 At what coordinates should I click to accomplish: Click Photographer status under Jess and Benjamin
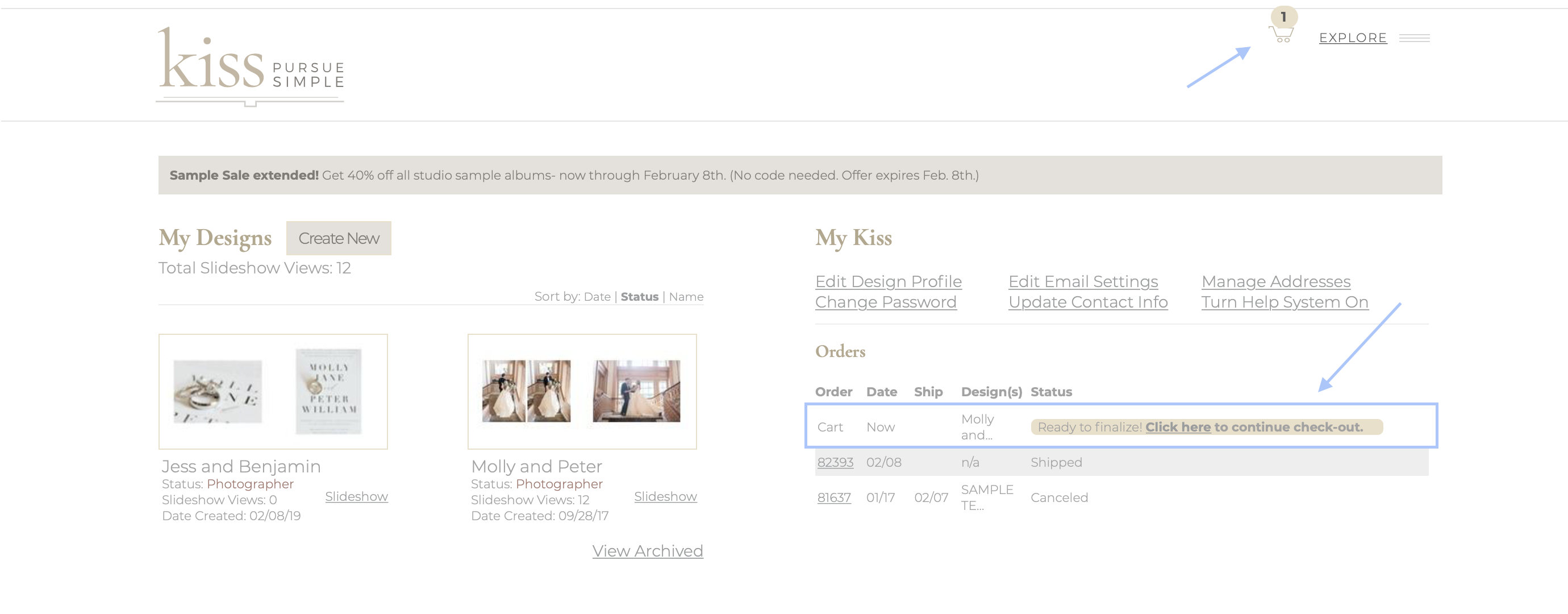[x=250, y=484]
